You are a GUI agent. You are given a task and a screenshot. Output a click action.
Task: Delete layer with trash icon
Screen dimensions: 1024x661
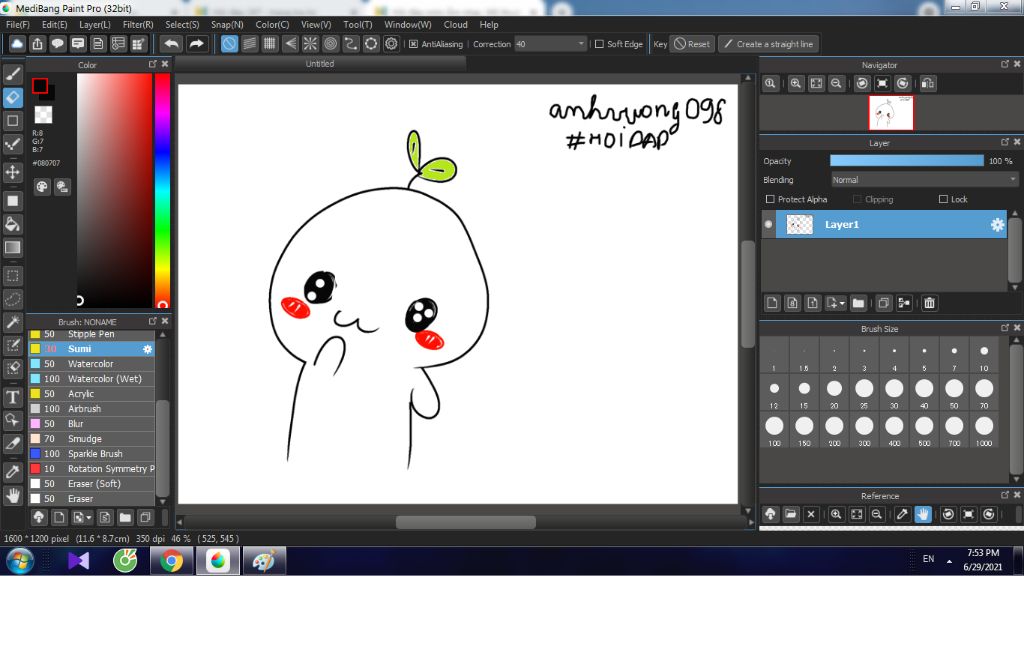pyautogui.click(x=929, y=303)
